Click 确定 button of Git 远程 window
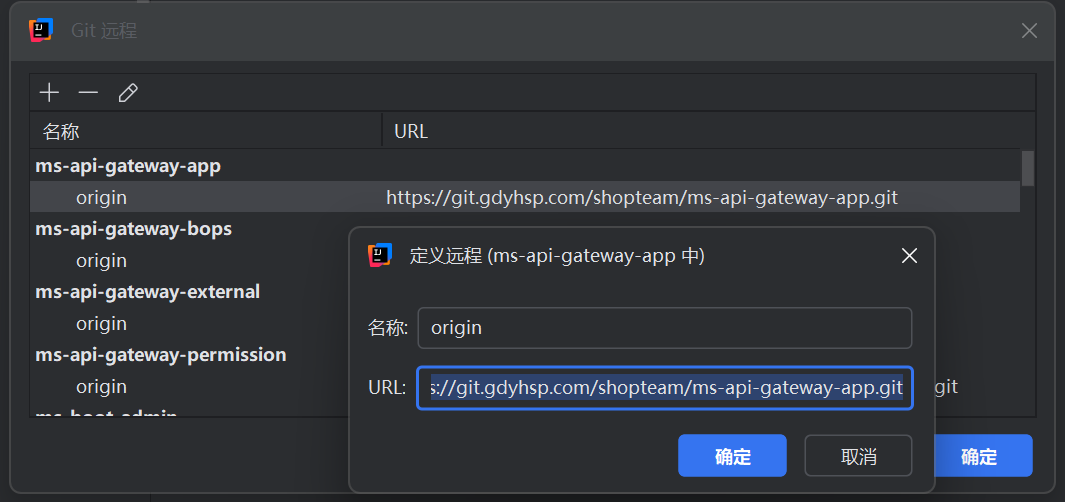The height and width of the screenshot is (502, 1065). pyautogui.click(x=980, y=456)
